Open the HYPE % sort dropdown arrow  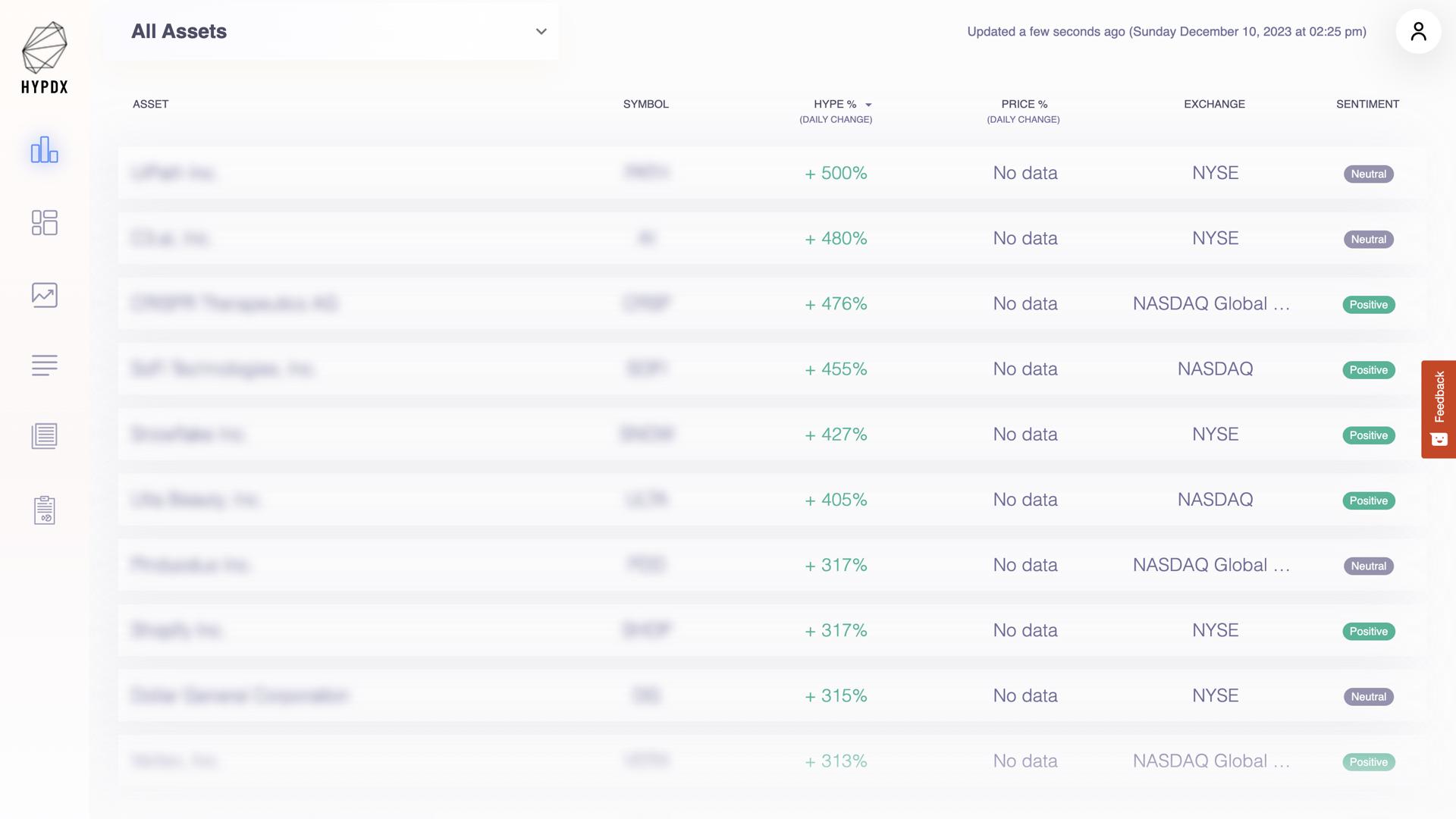coord(868,105)
